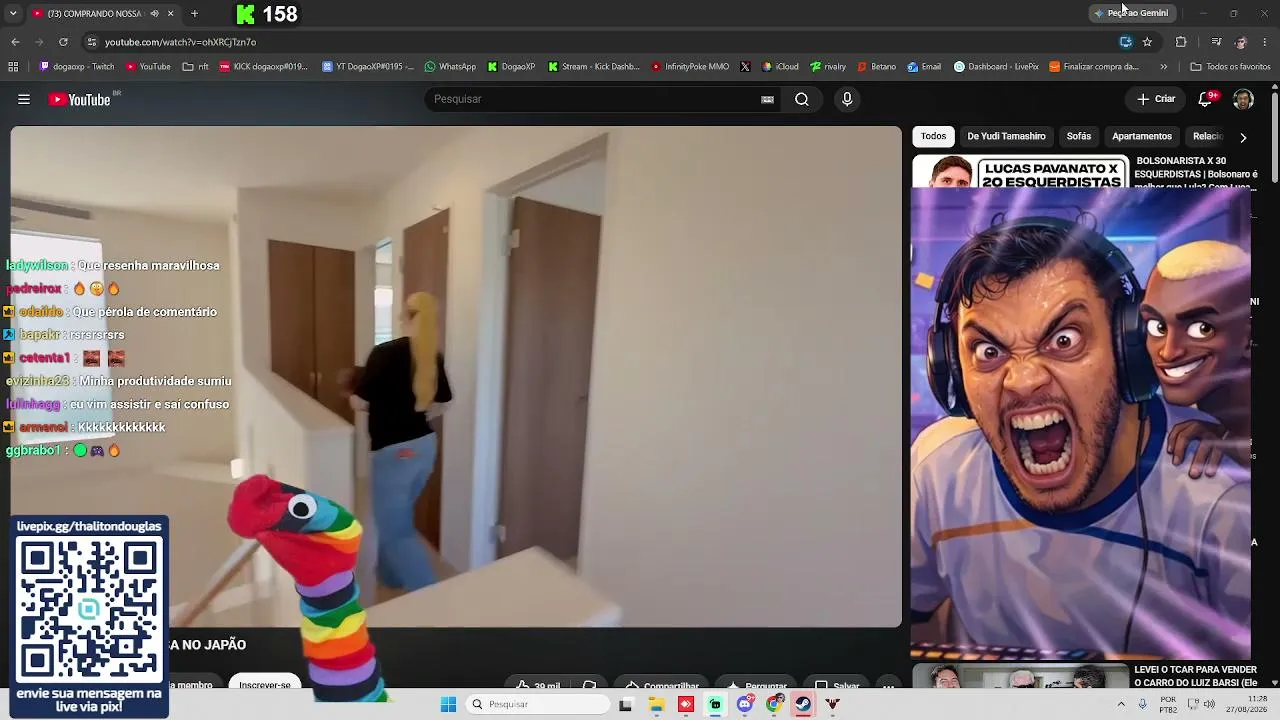Viewport: 1280px width, 720px height.
Task: Open the on-screen keyboard icon in search
Action: (767, 99)
